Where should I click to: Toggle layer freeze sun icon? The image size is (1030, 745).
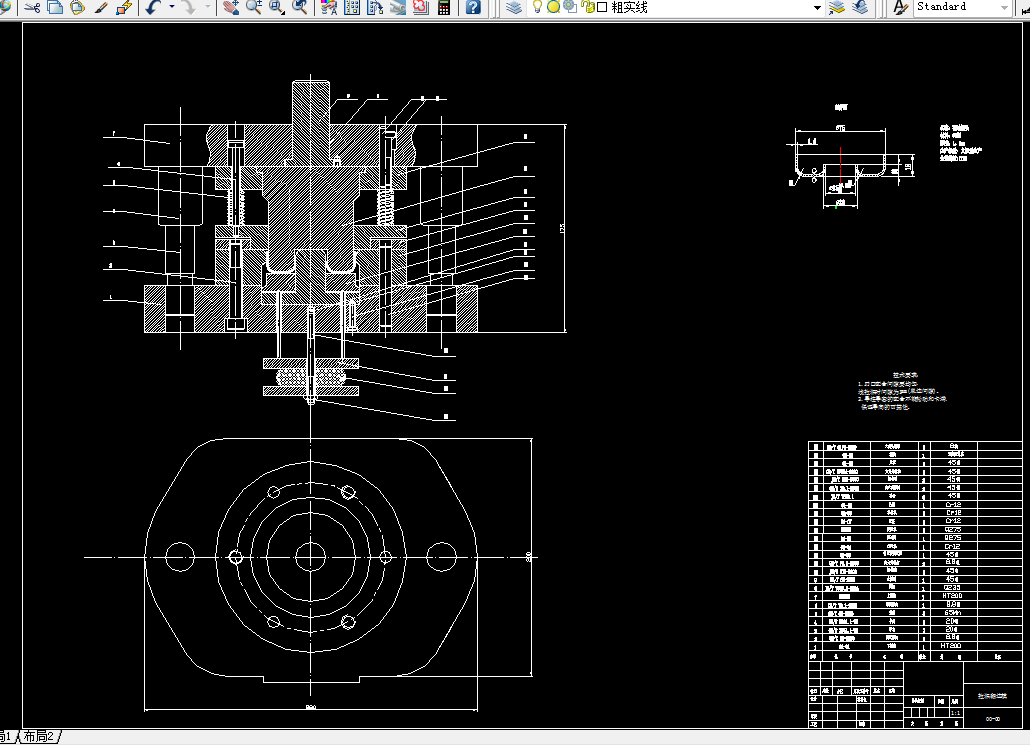554,7
